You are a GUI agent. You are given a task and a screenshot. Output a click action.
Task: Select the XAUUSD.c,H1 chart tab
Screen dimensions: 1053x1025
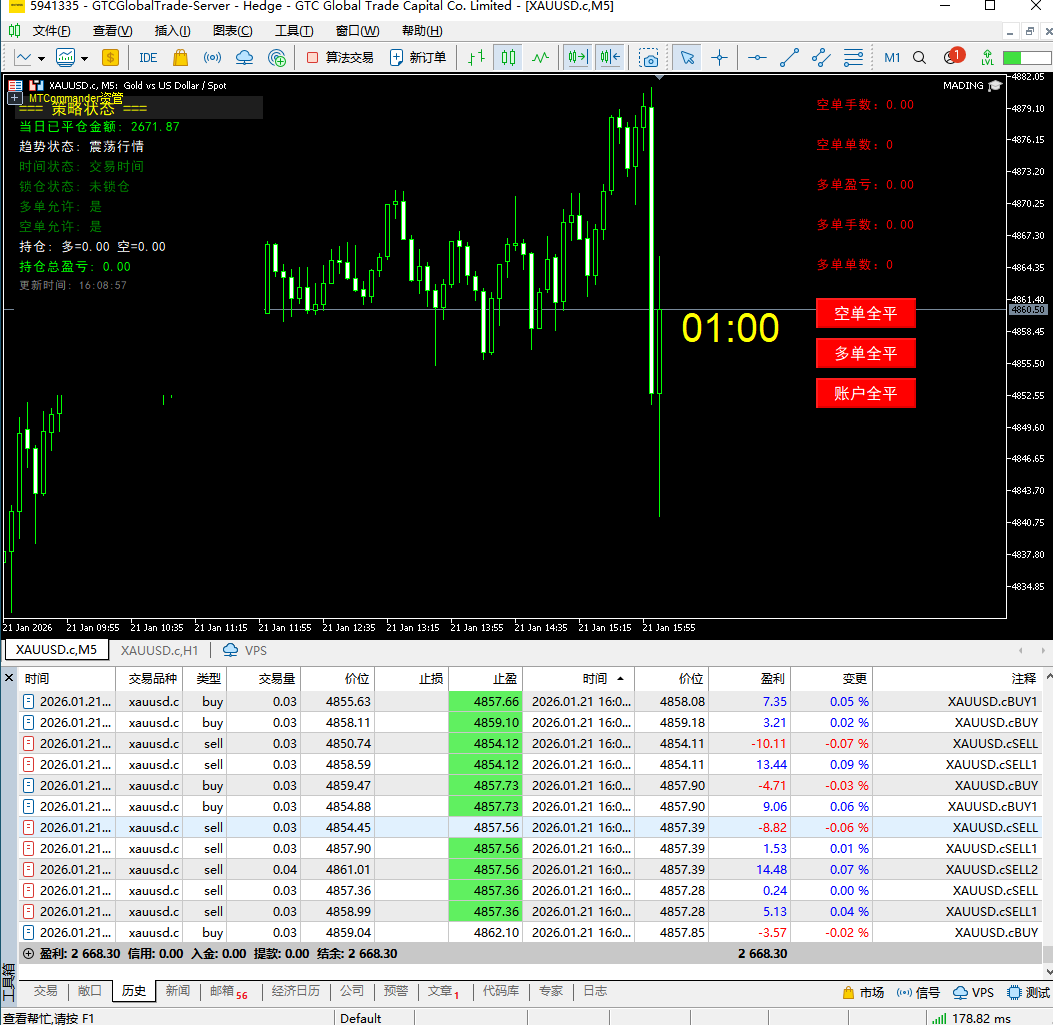tap(160, 650)
